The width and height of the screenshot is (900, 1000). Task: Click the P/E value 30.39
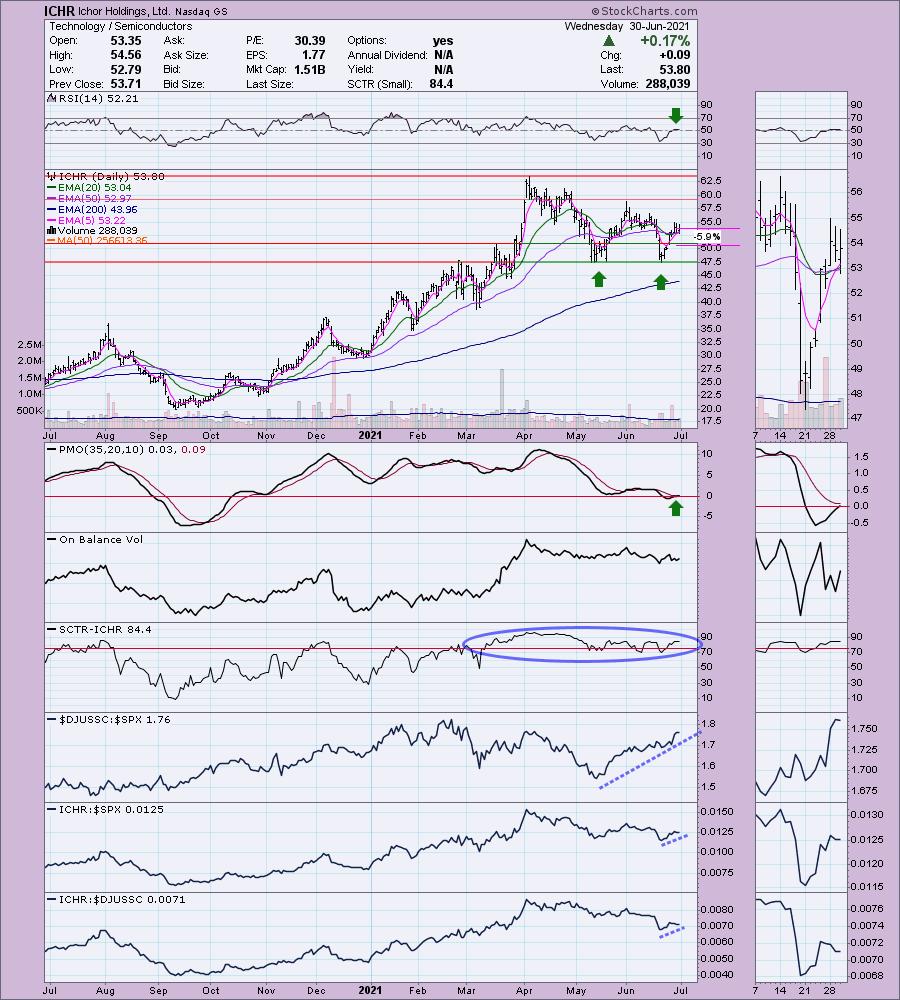tap(309, 41)
